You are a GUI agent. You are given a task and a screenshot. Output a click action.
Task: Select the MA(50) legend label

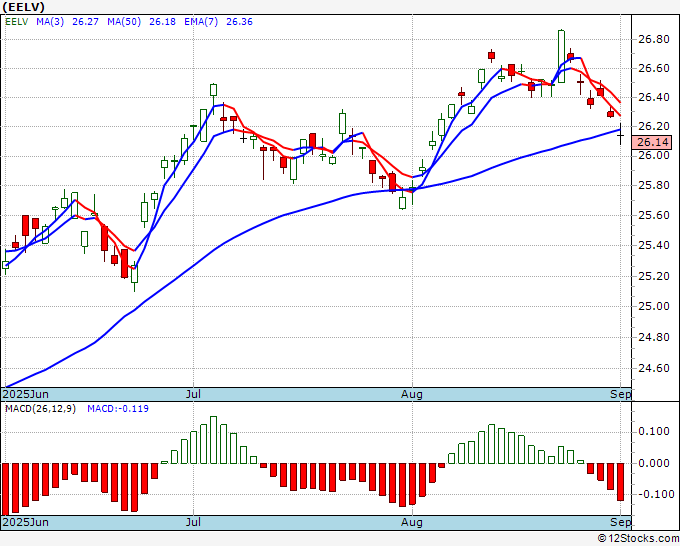pos(124,22)
